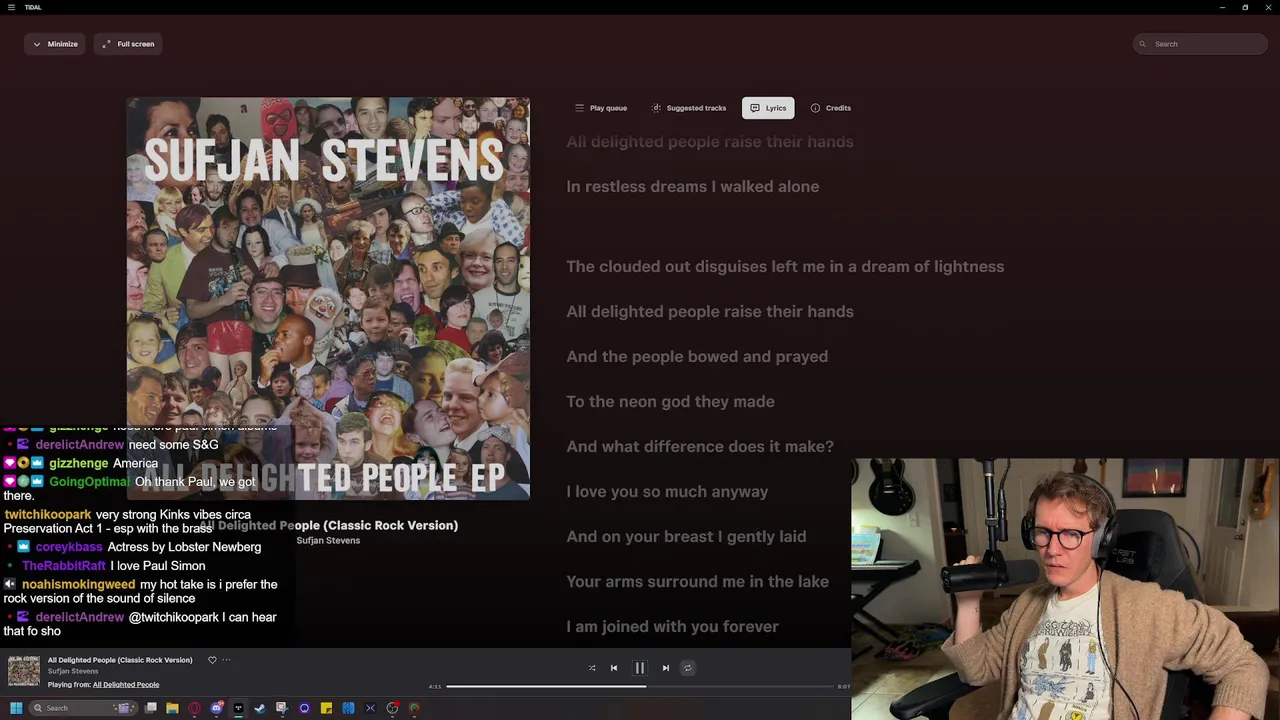Skip to next track
The width and height of the screenshot is (1280, 720).
click(666, 668)
